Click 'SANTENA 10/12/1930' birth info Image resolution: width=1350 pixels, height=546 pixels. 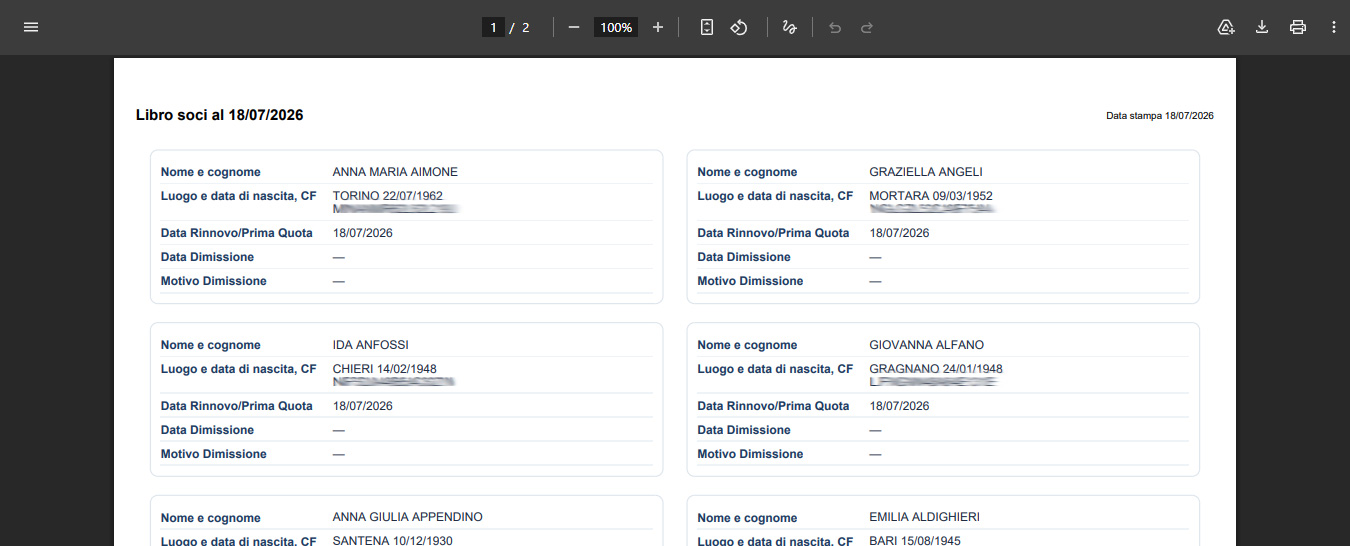pos(392,541)
